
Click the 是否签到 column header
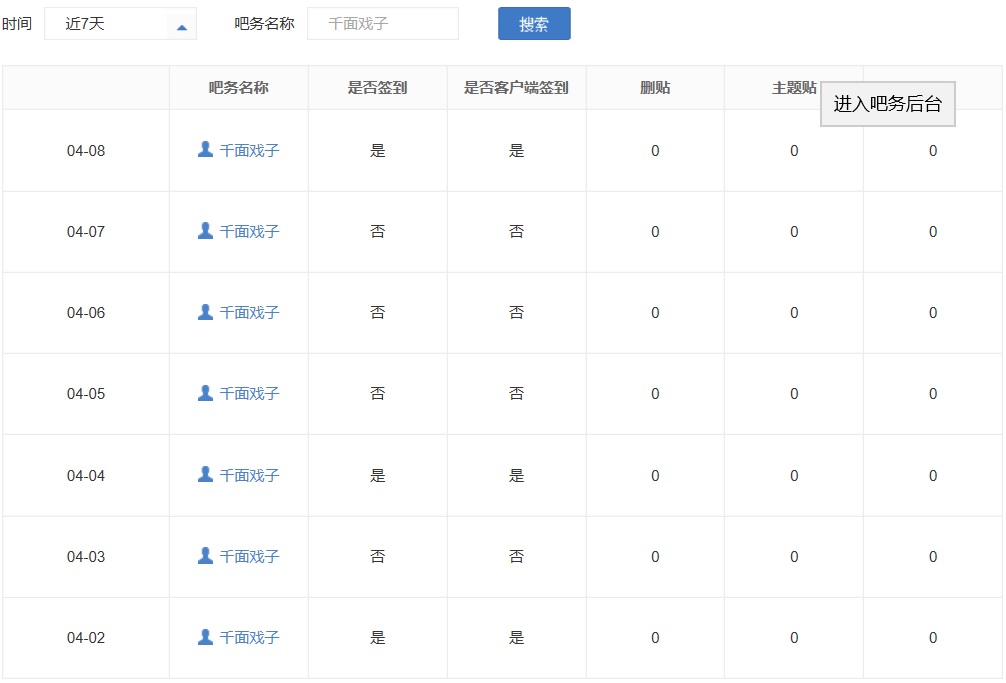377,88
